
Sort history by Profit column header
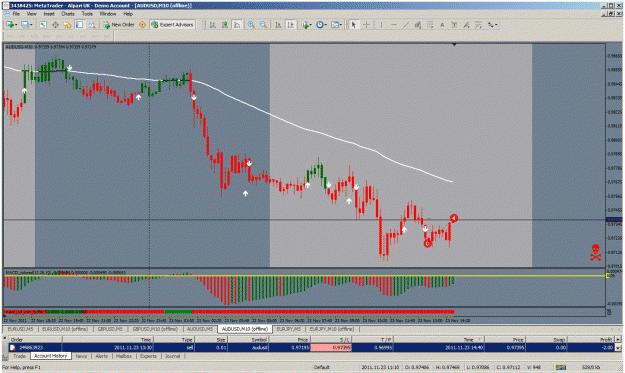pos(591,340)
